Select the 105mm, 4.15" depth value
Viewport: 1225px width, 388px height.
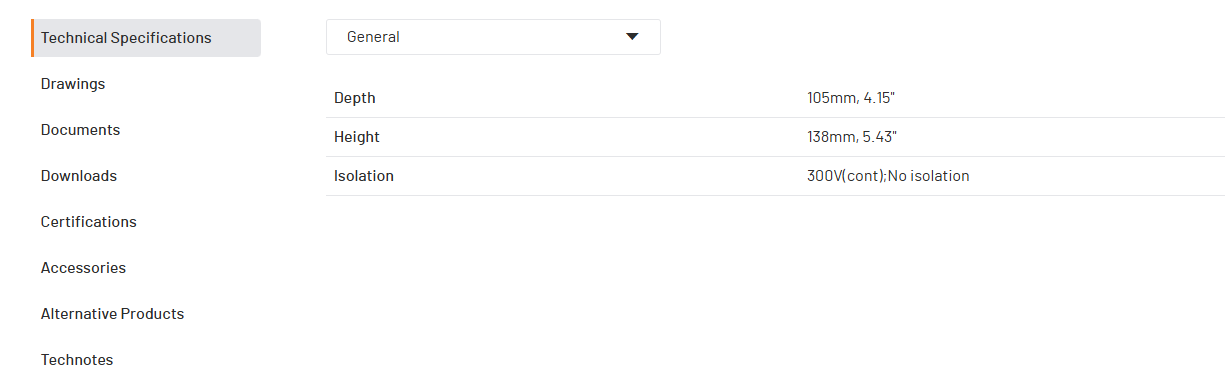858,98
